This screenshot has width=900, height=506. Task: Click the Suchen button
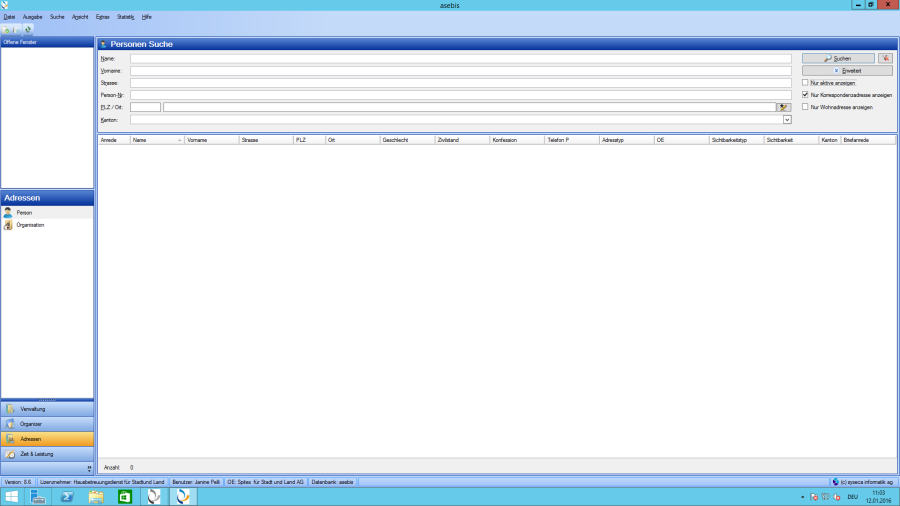(838, 58)
